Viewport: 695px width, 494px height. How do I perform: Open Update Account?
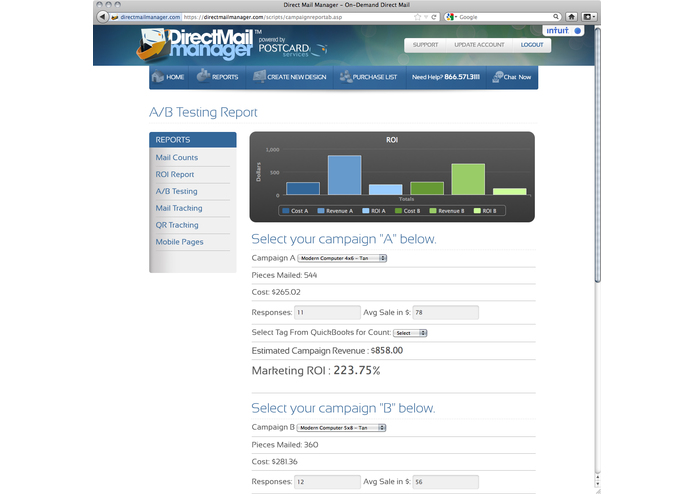click(x=479, y=45)
